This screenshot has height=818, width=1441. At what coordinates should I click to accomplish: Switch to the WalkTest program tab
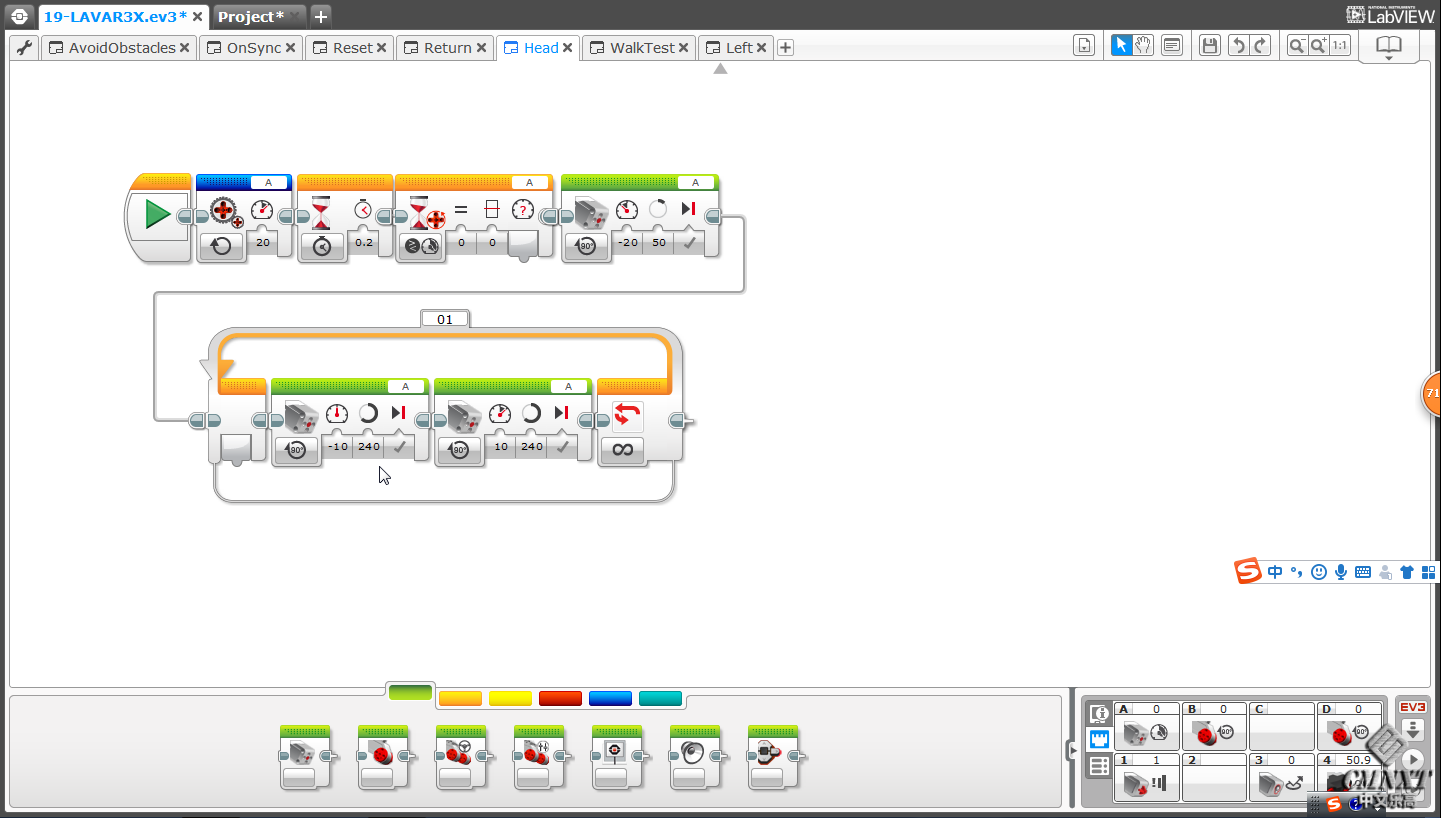coord(641,48)
